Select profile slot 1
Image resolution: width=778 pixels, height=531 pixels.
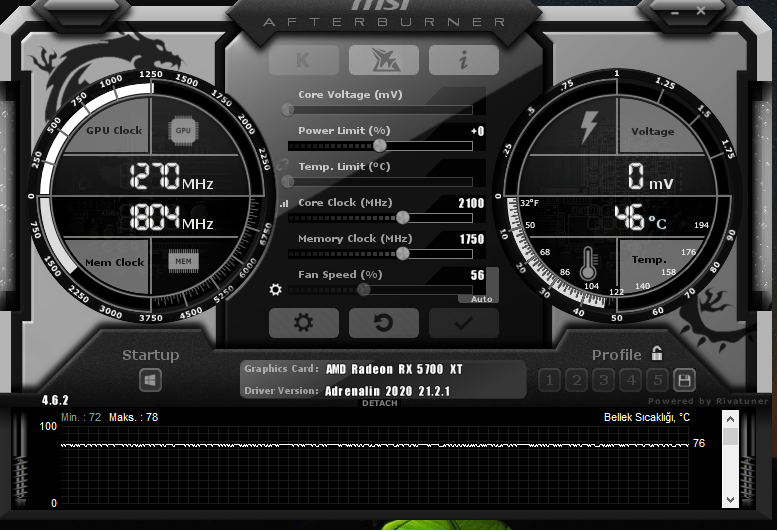coord(549,381)
